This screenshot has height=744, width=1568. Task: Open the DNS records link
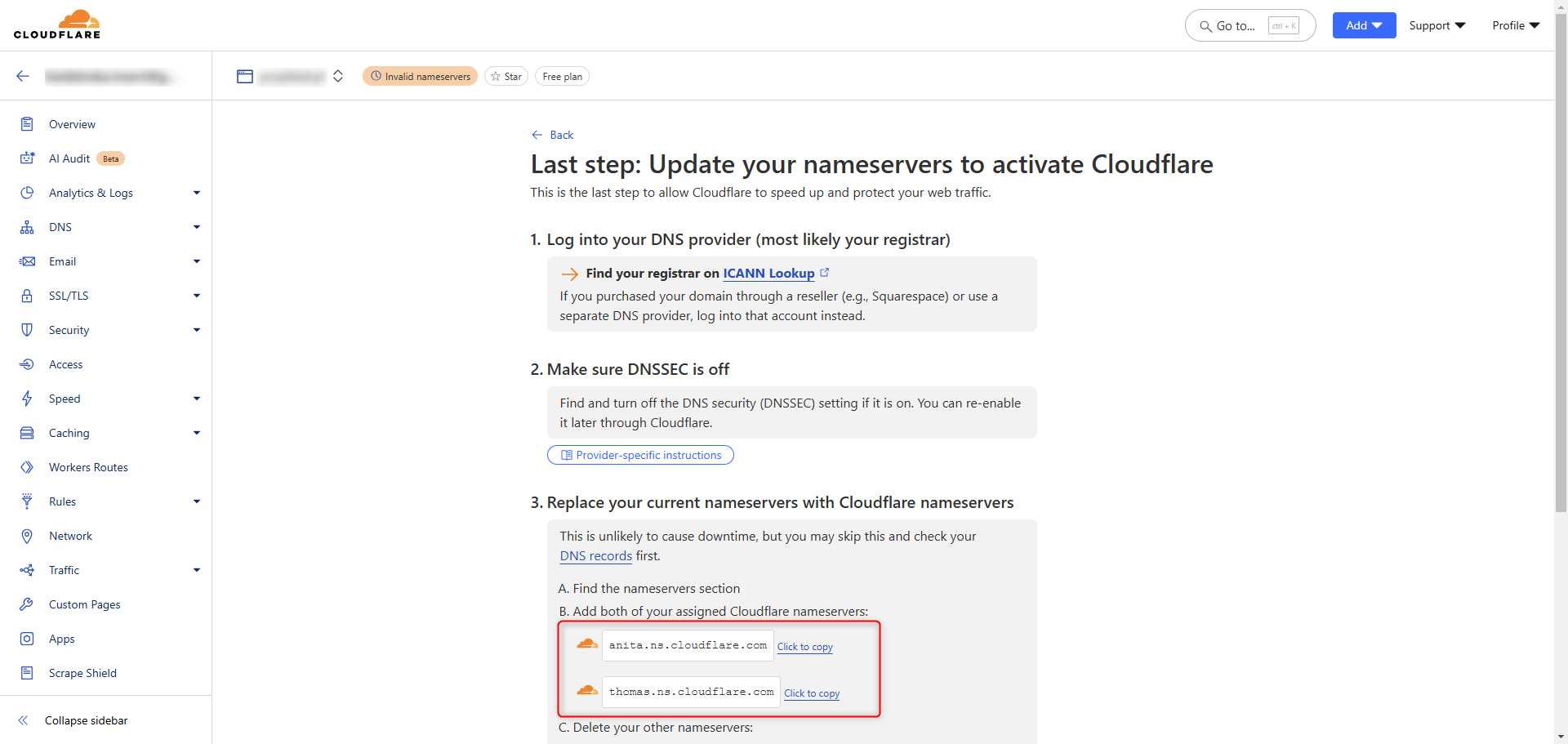click(595, 555)
